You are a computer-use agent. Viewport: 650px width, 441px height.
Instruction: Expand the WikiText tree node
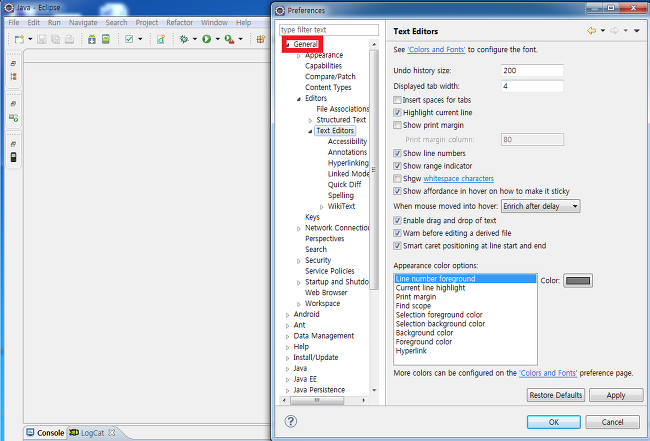tap(321, 207)
